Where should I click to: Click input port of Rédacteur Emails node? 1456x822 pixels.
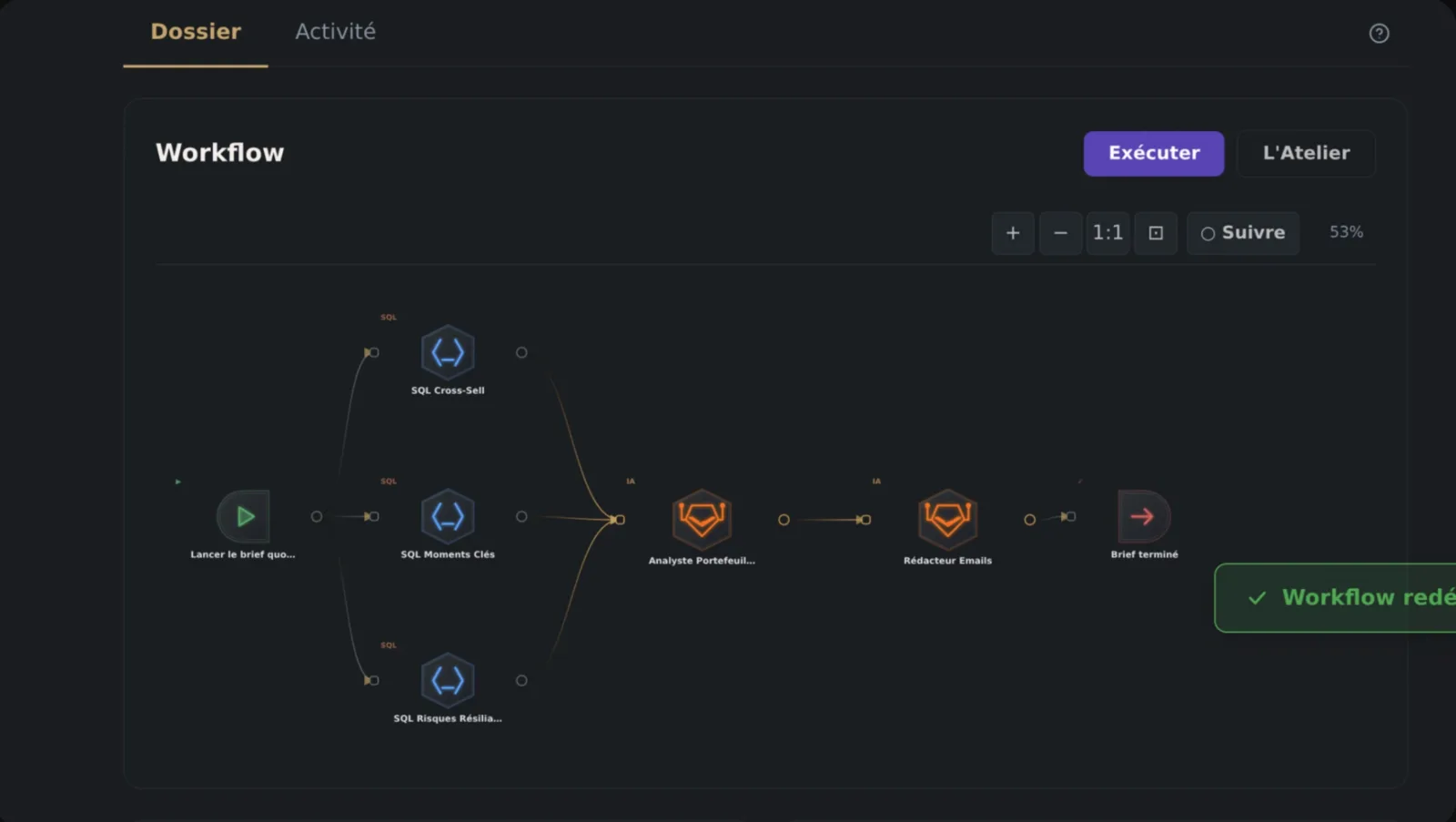[865, 520]
